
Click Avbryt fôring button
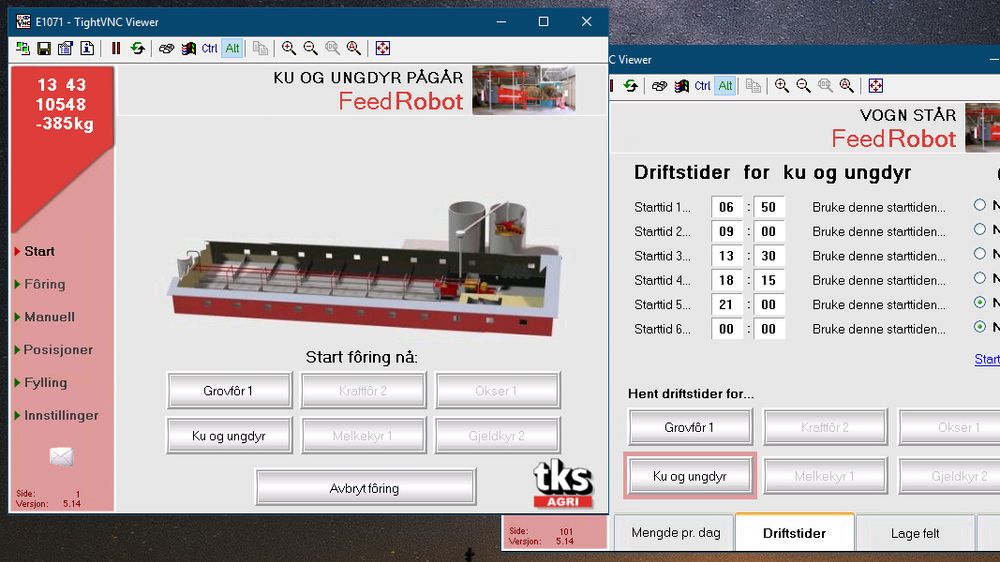pyautogui.click(x=365, y=488)
